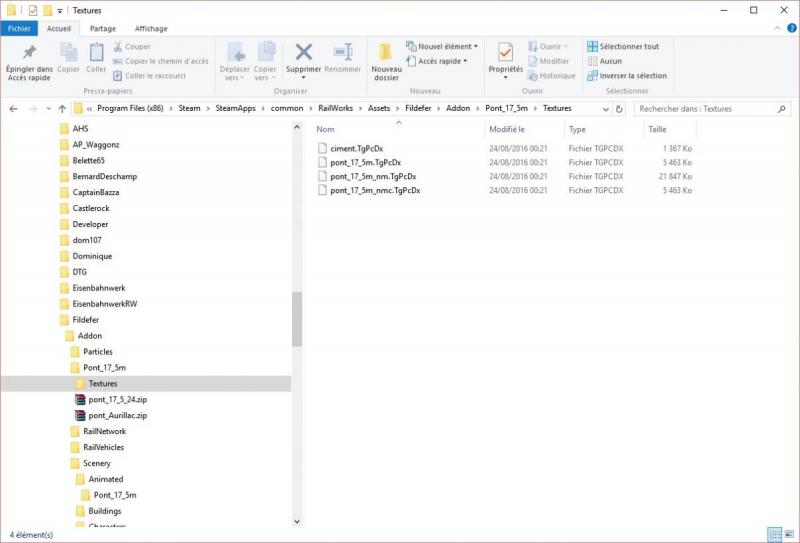Select the pont_17_5m.TgPcDx file

coord(365,162)
